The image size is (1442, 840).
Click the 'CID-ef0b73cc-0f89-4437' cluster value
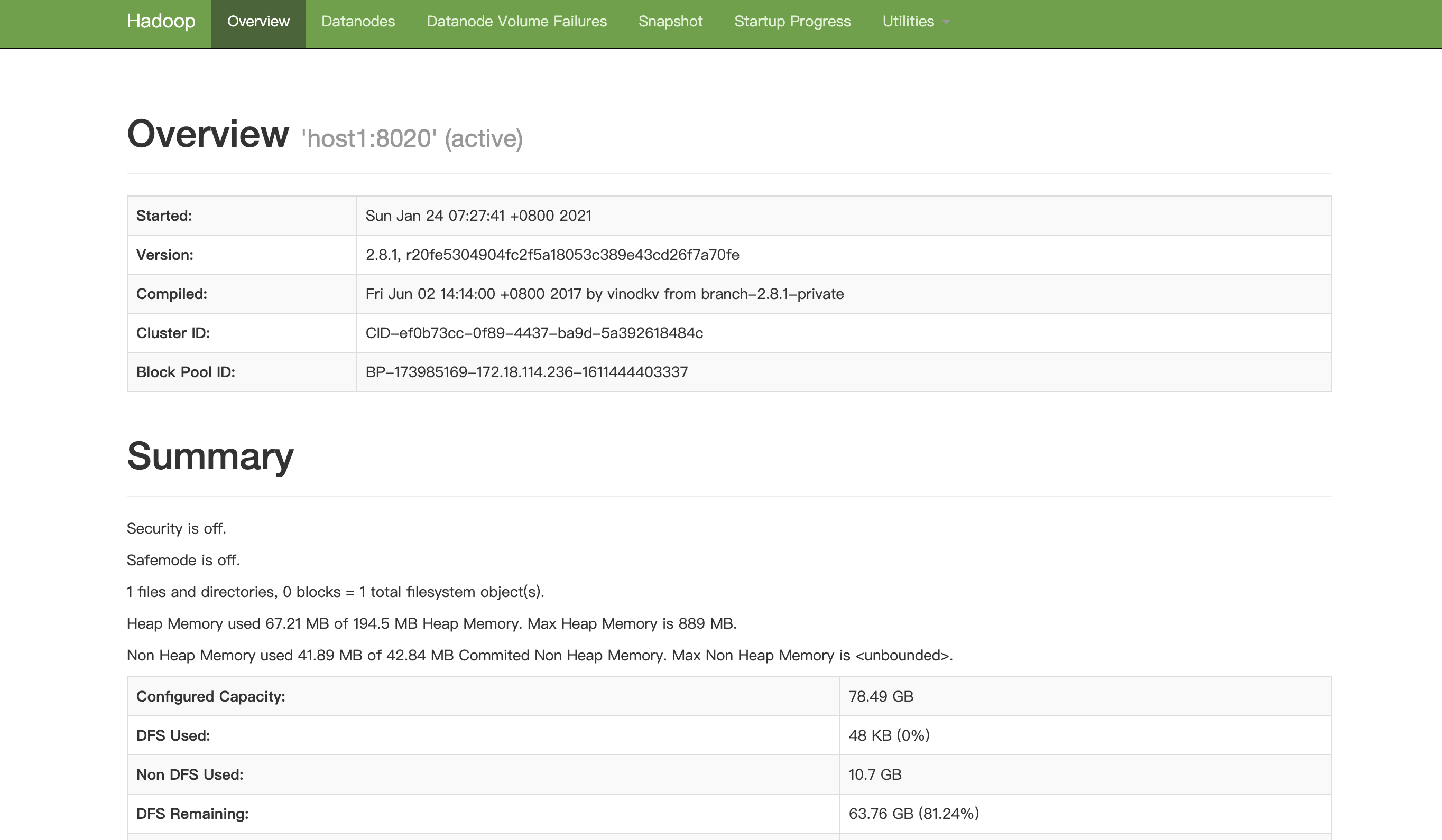pos(534,333)
